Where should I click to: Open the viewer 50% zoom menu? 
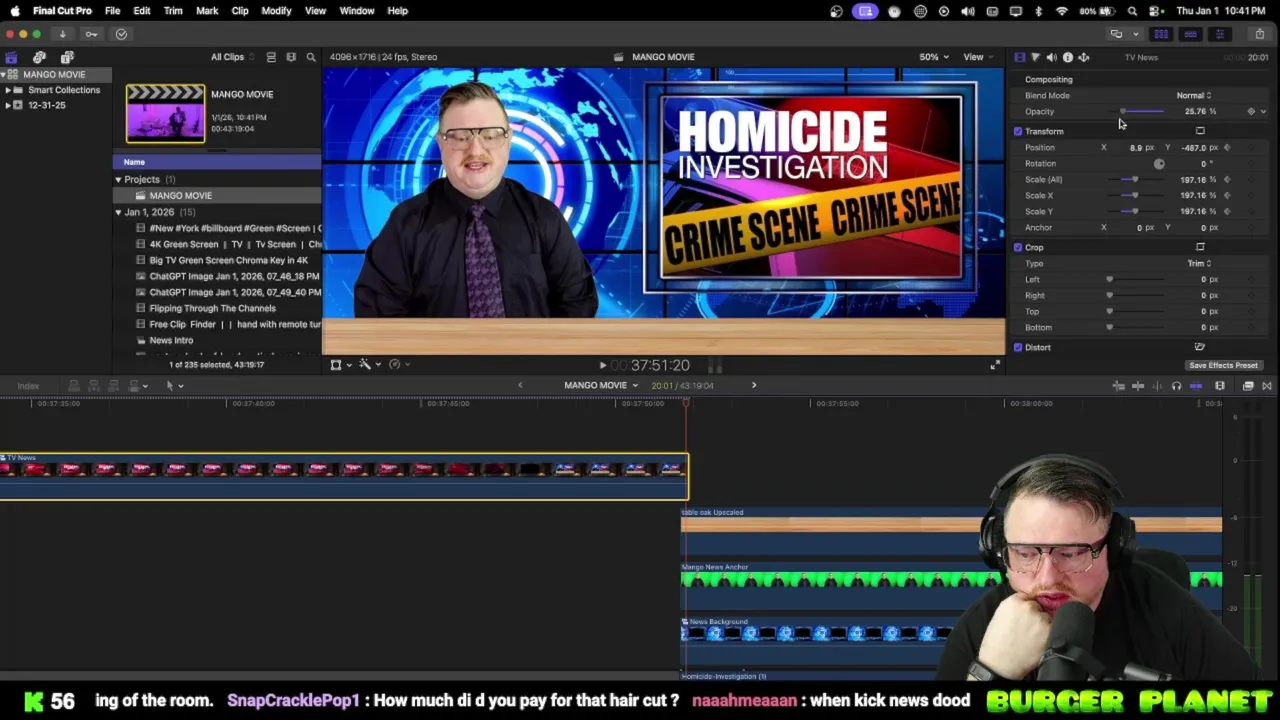933,57
